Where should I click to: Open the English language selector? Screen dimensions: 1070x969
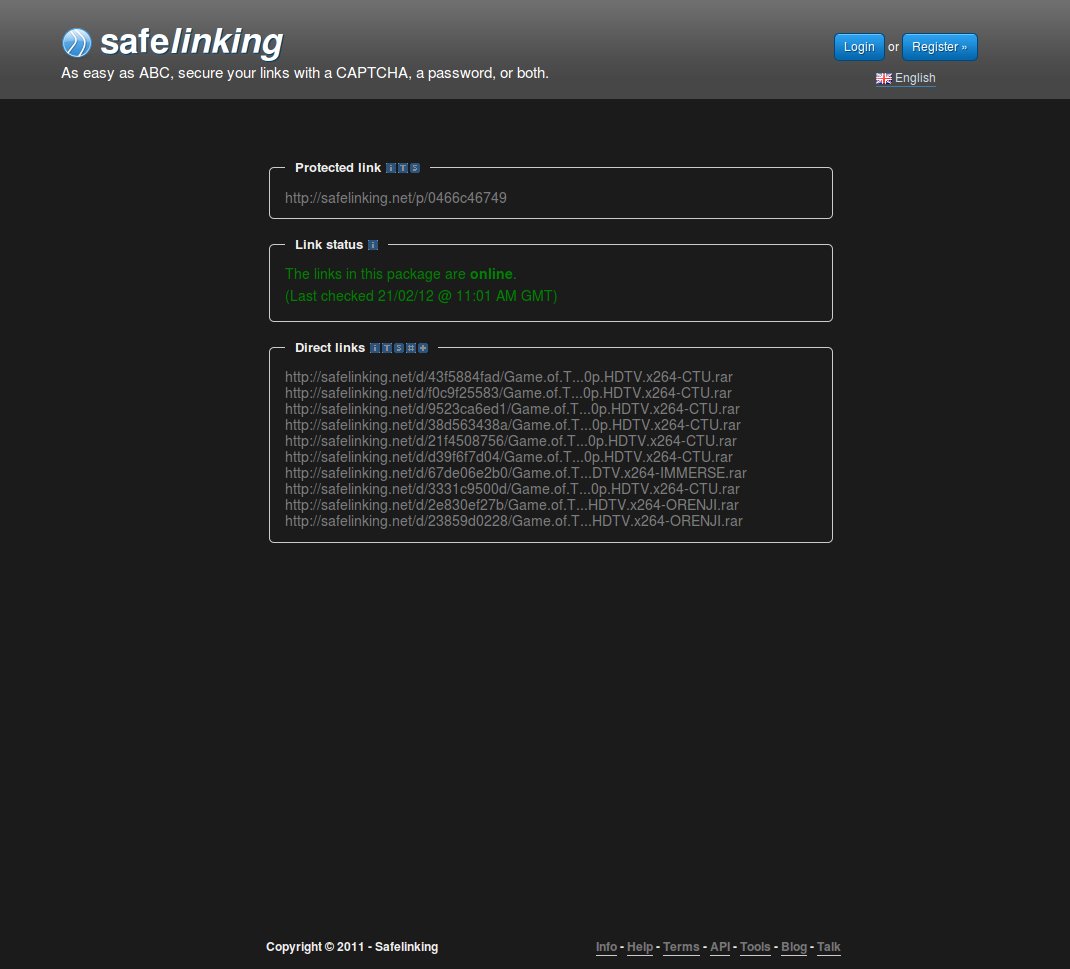pos(906,78)
